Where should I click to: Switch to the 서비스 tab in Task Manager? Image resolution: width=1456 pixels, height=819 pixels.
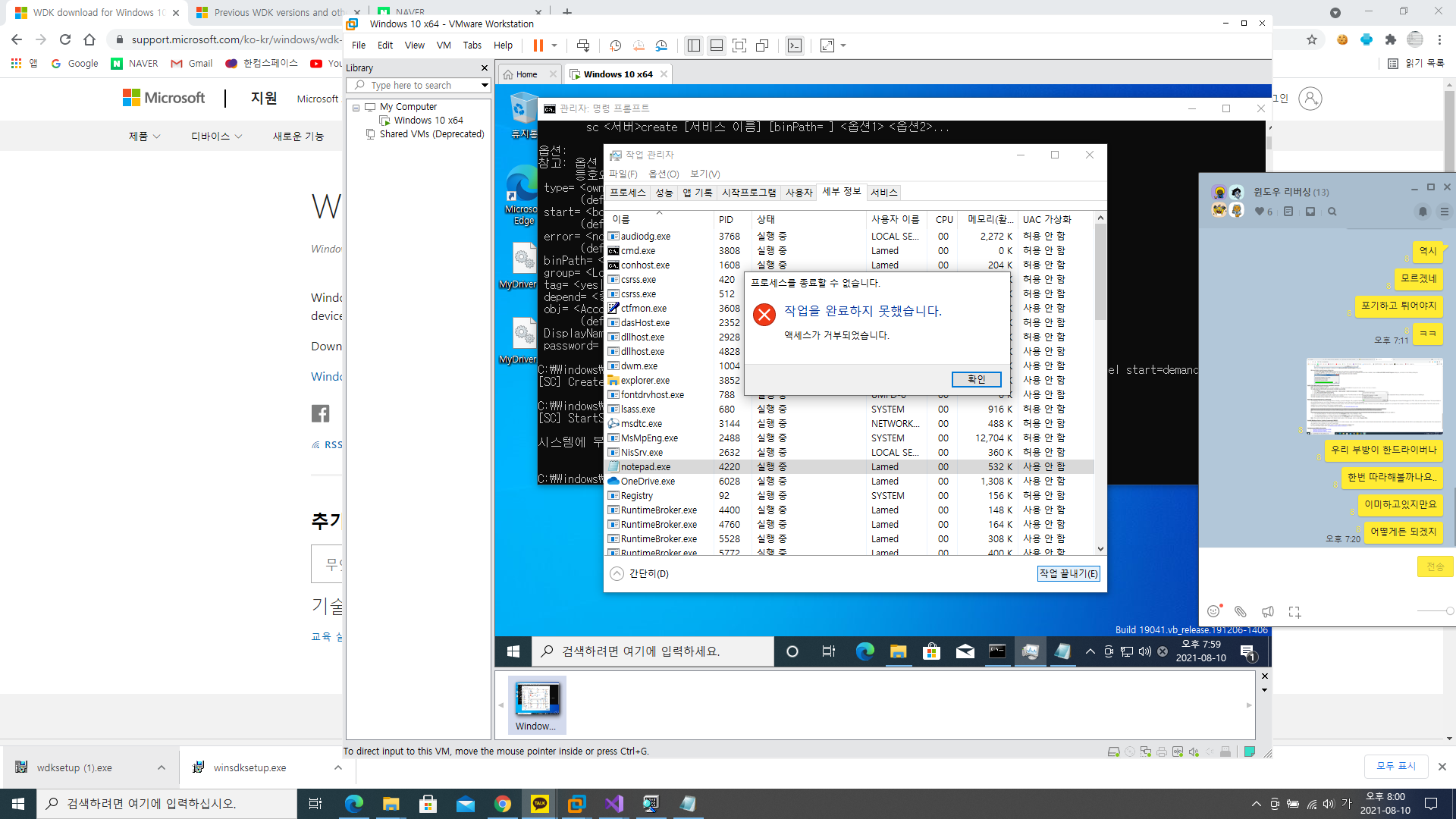pos(884,193)
